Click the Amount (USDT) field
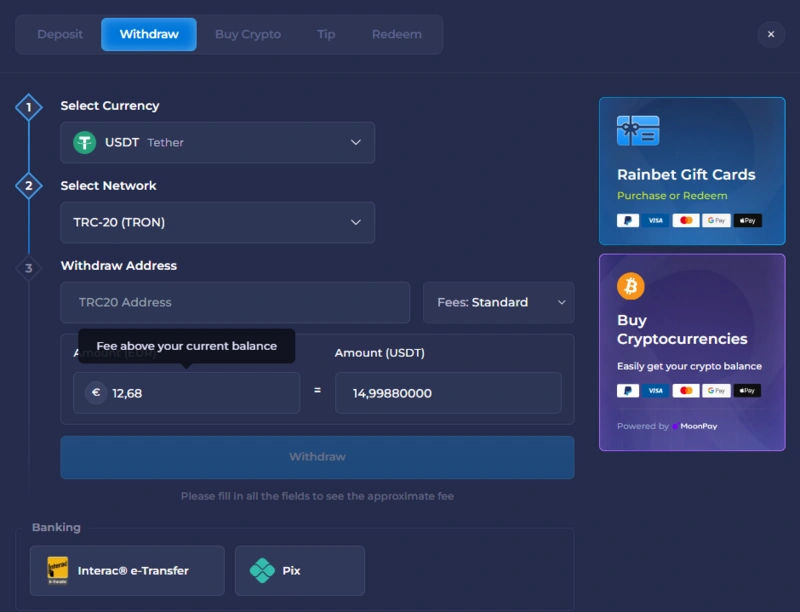The height and width of the screenshot is (612, 800). coord(448,393)
